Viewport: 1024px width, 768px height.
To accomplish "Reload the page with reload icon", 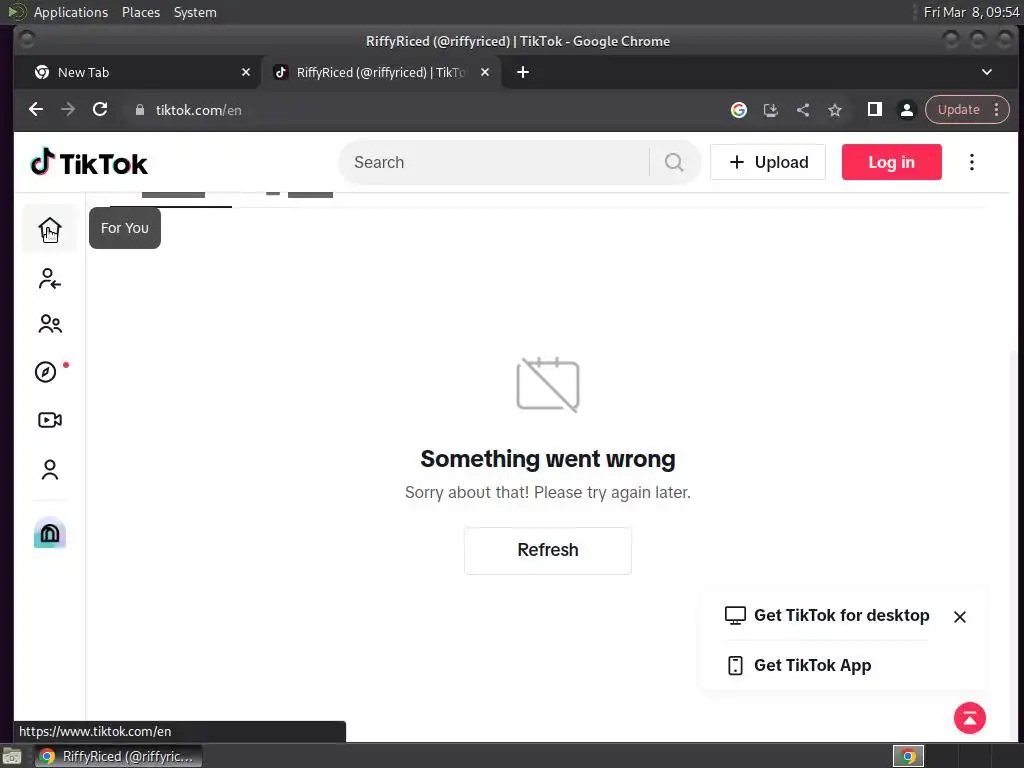I will (100, 110).
